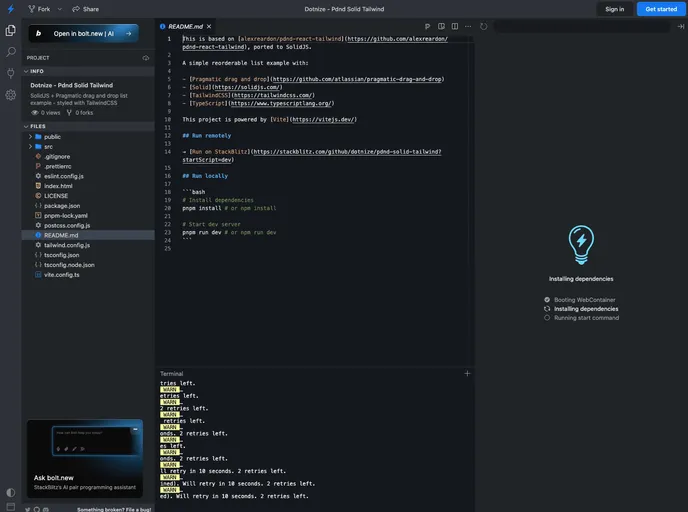Close the README.md editor tab
This screenshot has height=512, width=688.
point(209,26)
